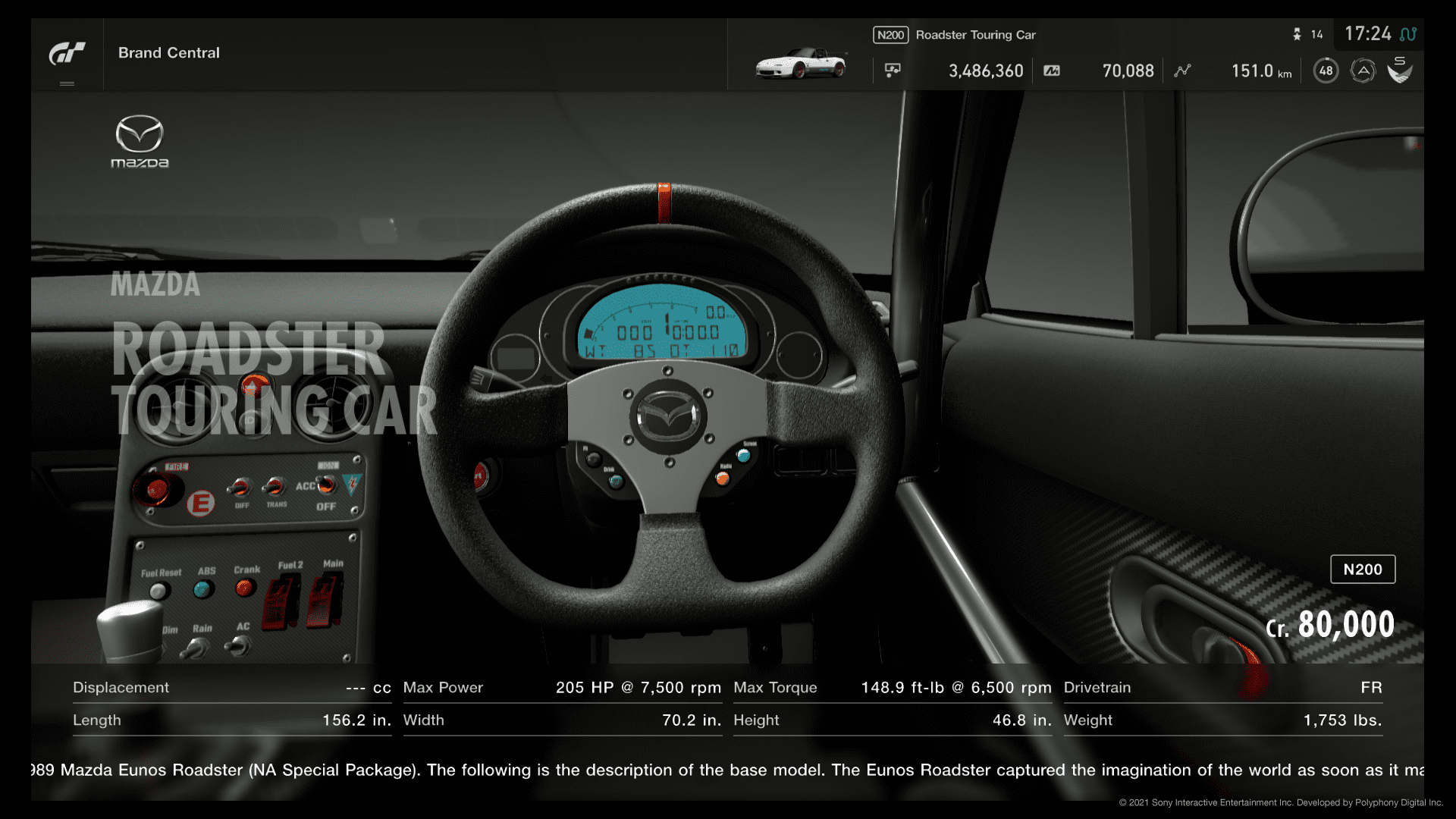Screen dimensions: 1456x819
Task: Open the Brand Central title
Action: 169,53
